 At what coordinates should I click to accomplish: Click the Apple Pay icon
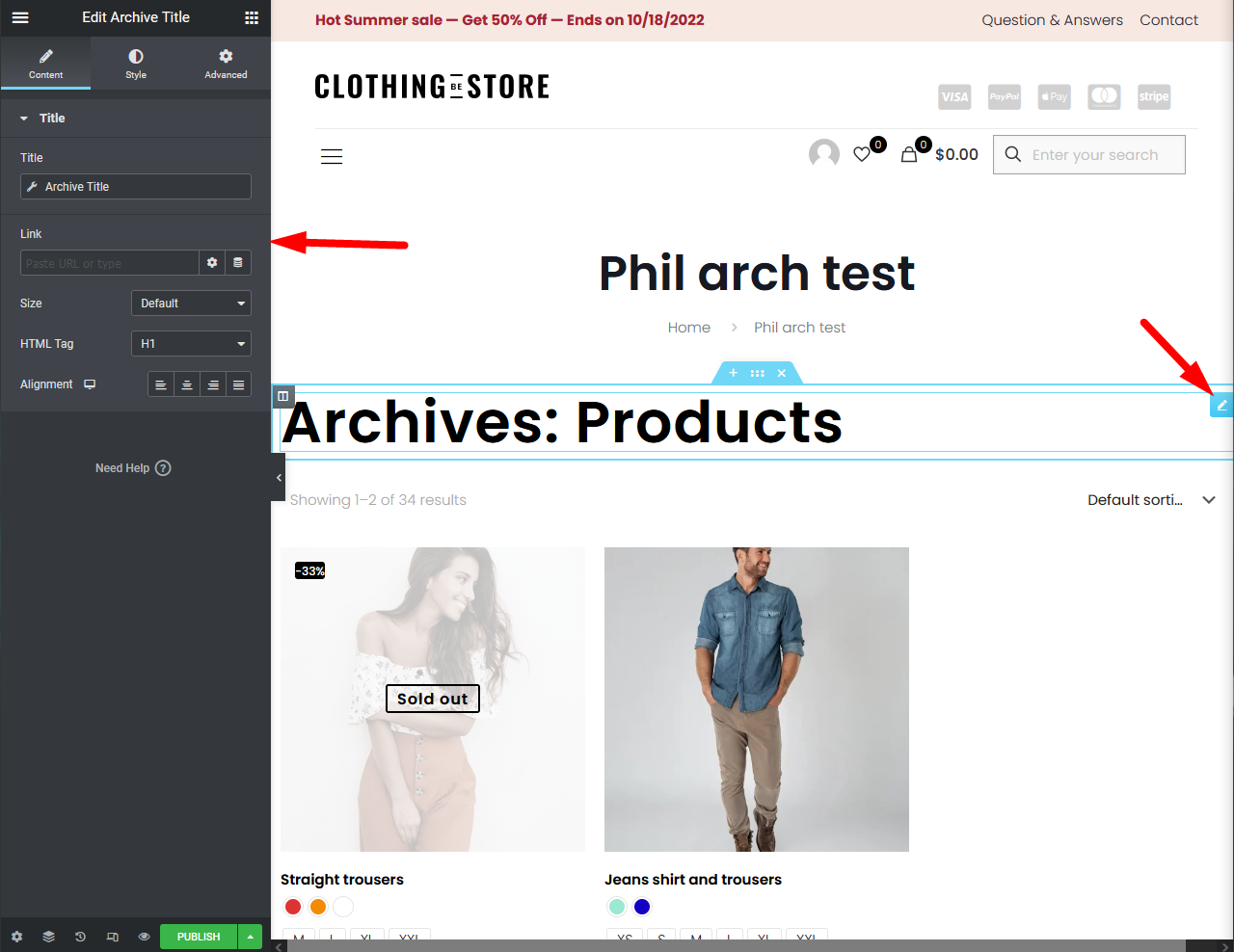[x=1055, y=96]
